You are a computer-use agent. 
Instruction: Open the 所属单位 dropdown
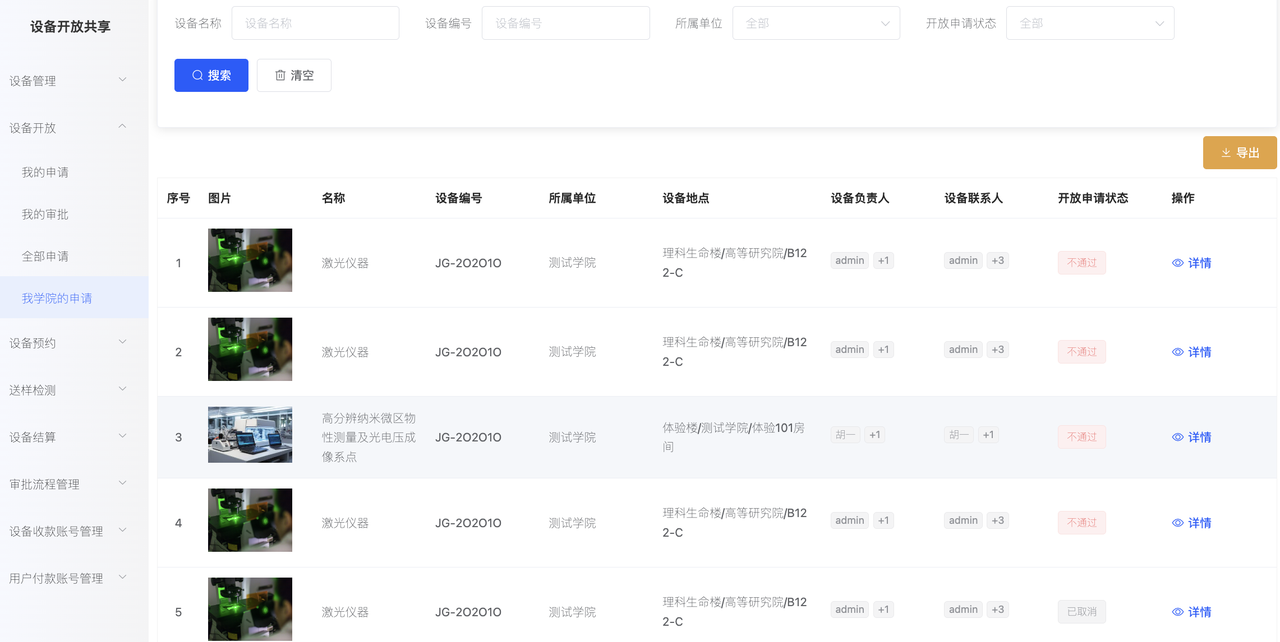tap(816, 23)
